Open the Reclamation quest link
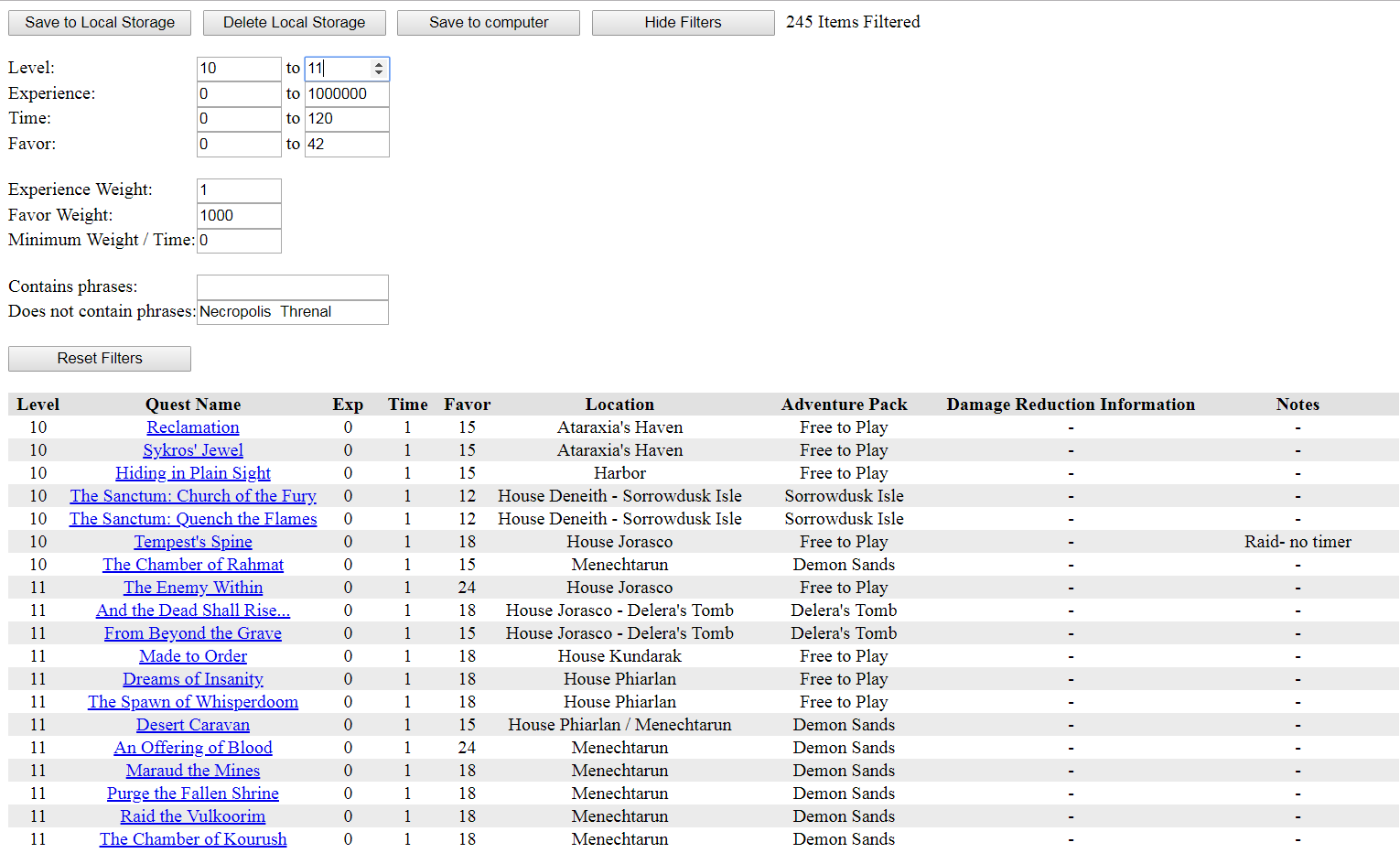This screenshot has height=864, width=1400. [x=193, y=427]
